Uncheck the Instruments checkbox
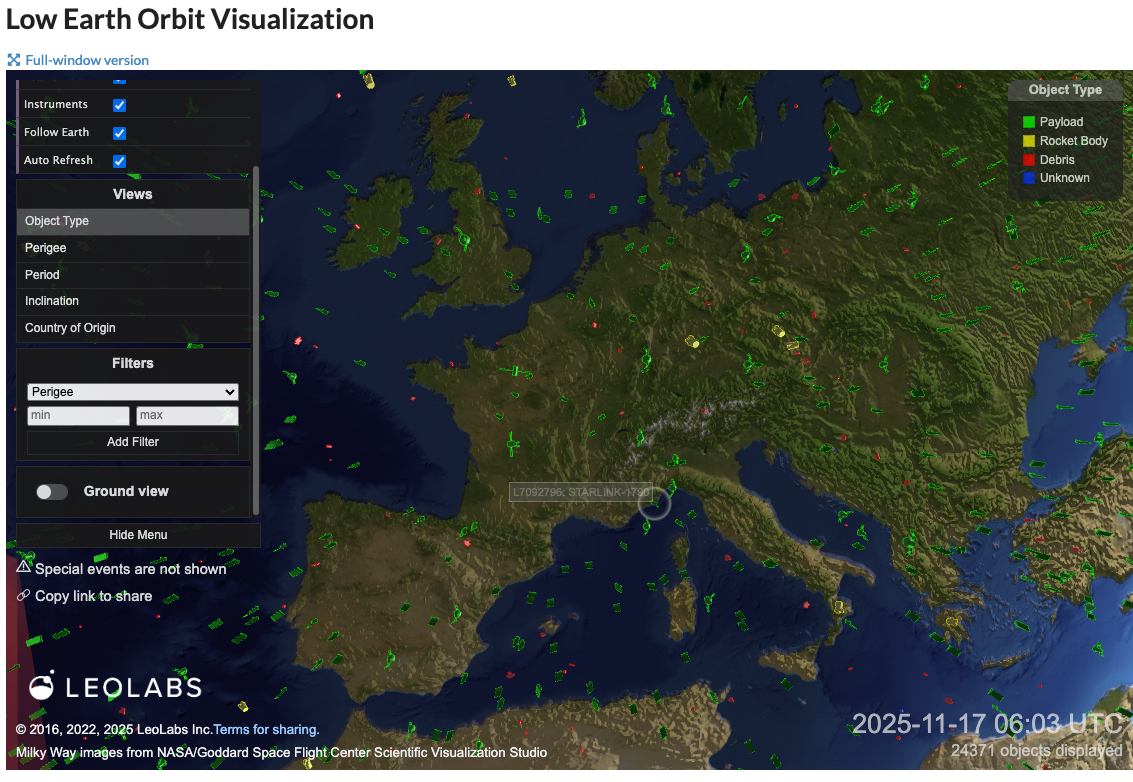This screenshot has width=1133, height=782. coord(119,105)
